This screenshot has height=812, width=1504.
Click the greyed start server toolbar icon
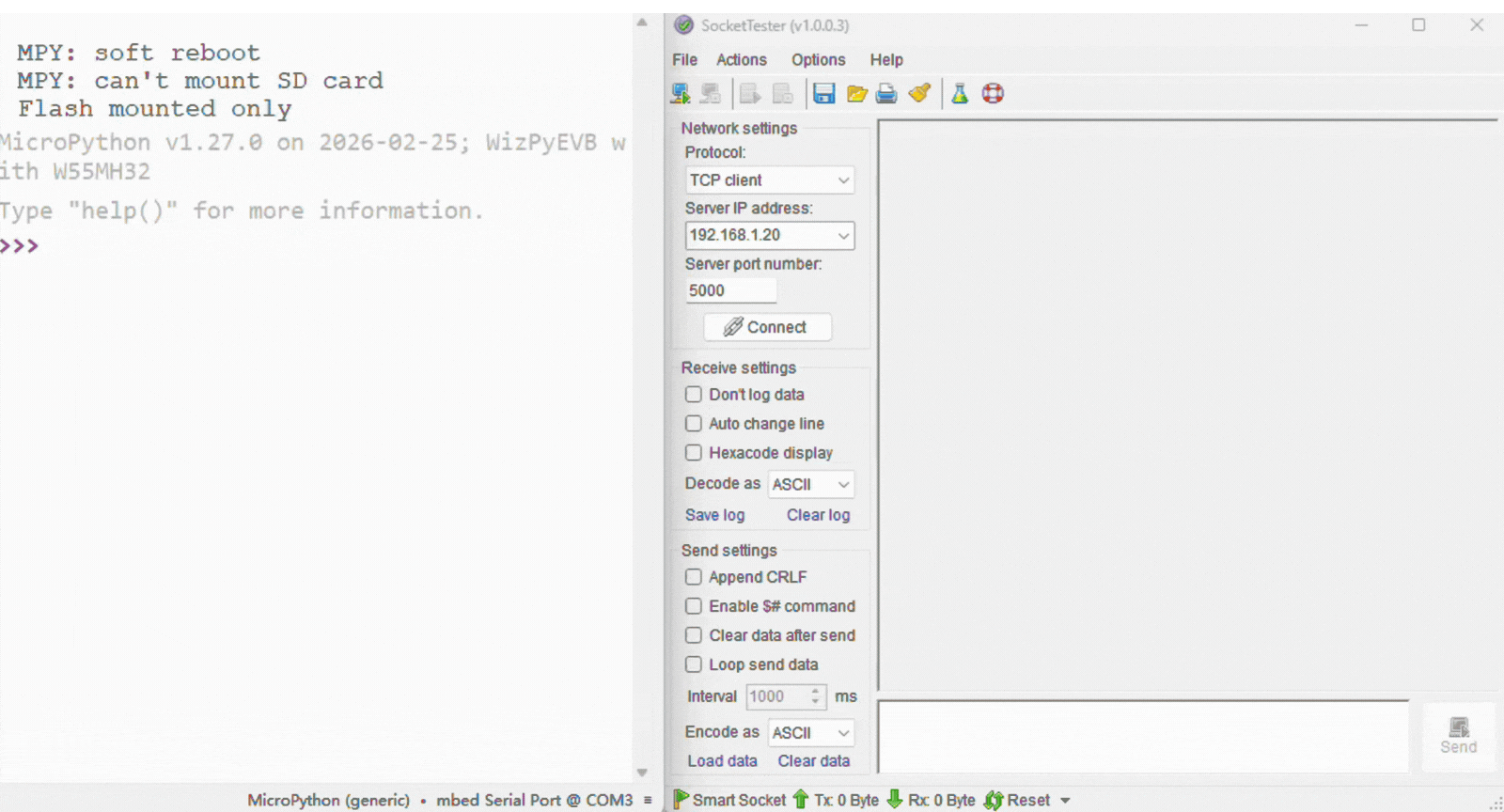click(x=750, y=93)
